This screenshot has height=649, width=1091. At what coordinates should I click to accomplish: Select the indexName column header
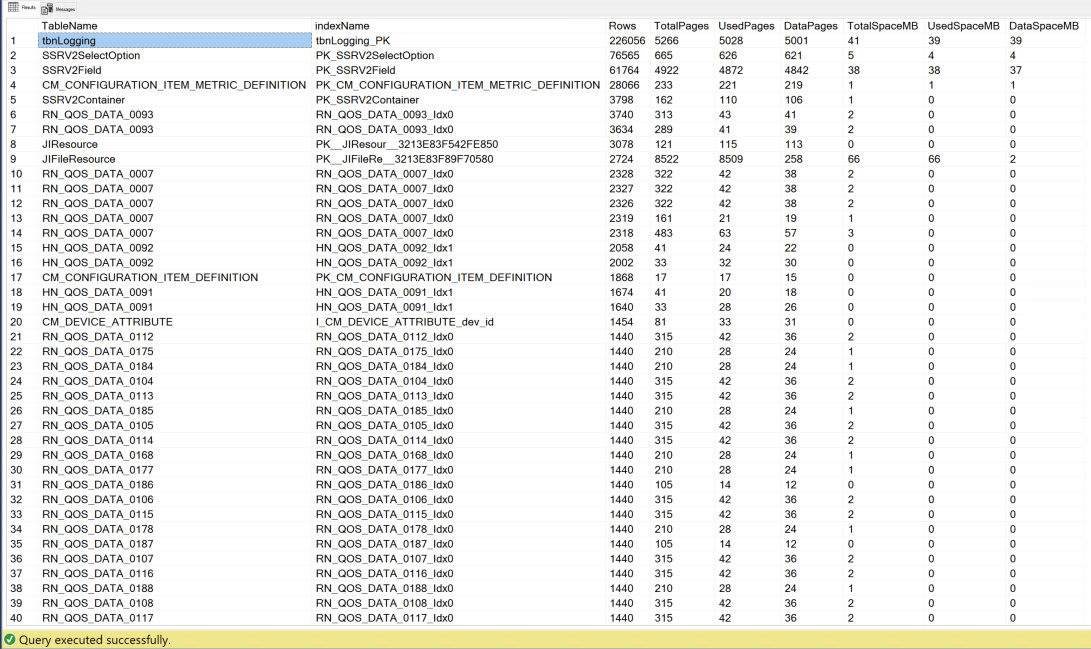pos(342,26)
